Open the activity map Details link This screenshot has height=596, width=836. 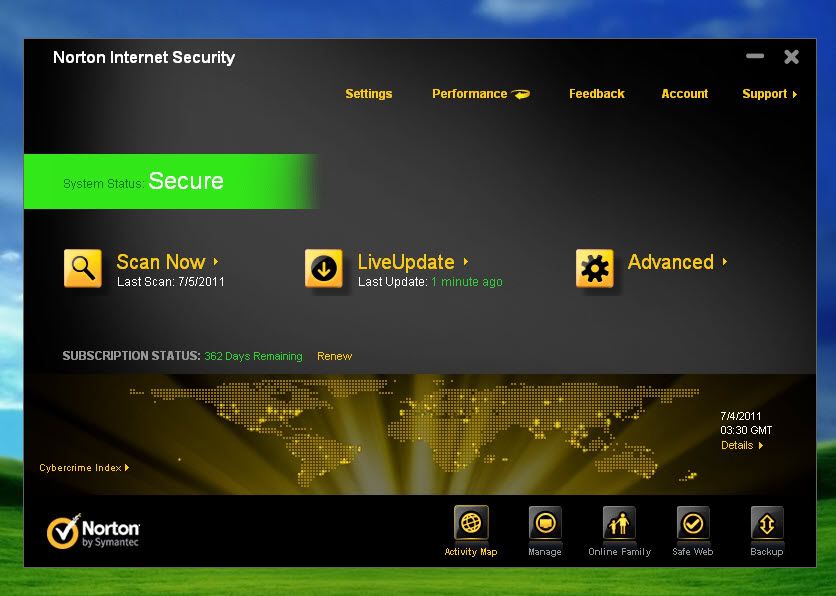point(737,445)
